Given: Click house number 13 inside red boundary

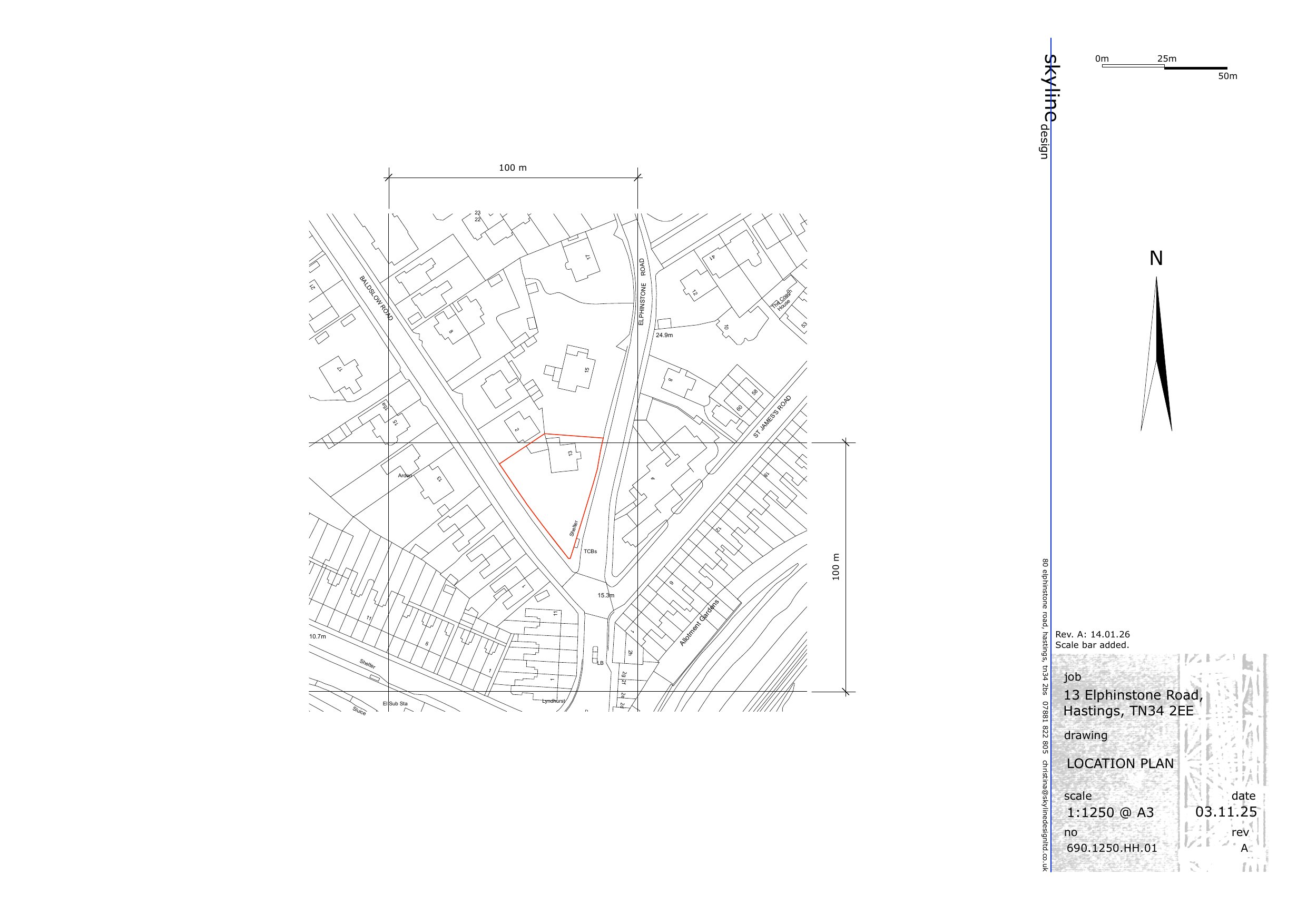Looking at the screenshot, I should [570, 454].
